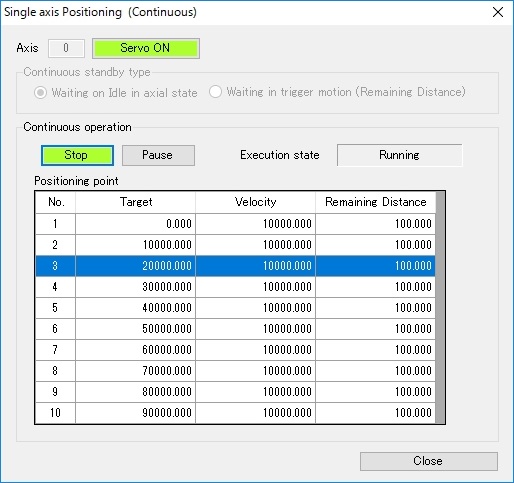Select Waiting on Idle in axial state
514x483 pixels.
(115, 93)
